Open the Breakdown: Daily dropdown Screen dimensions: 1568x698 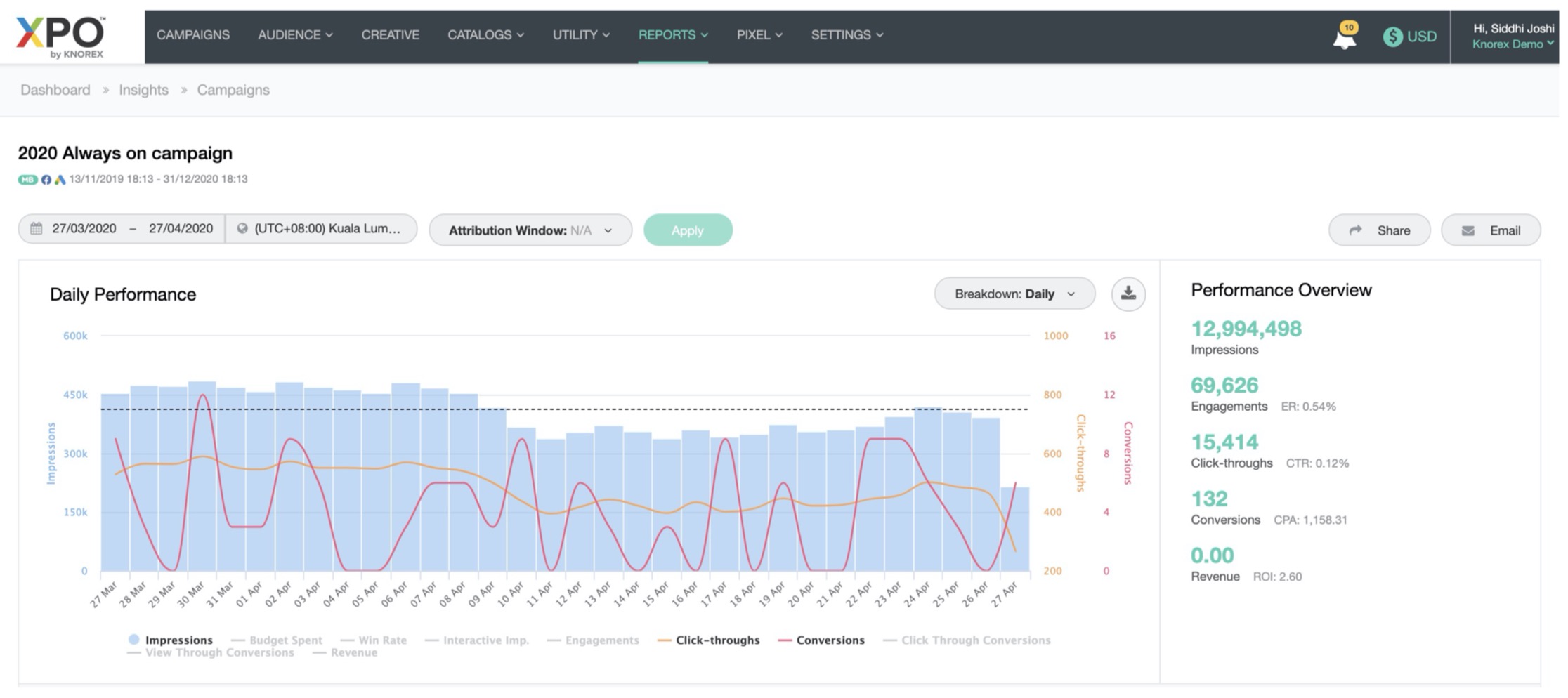coord(1014,294)
